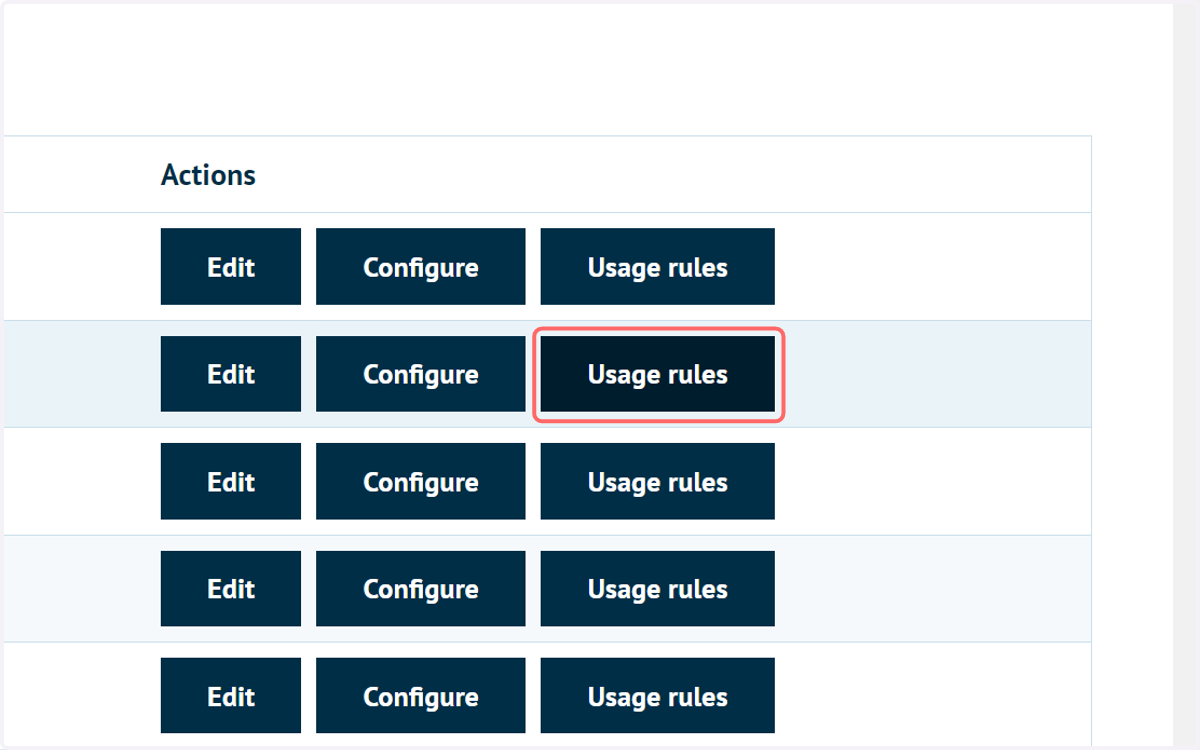Open Usage rules in the third table row
Viewport: 1200px width, 750px height.
658,482
